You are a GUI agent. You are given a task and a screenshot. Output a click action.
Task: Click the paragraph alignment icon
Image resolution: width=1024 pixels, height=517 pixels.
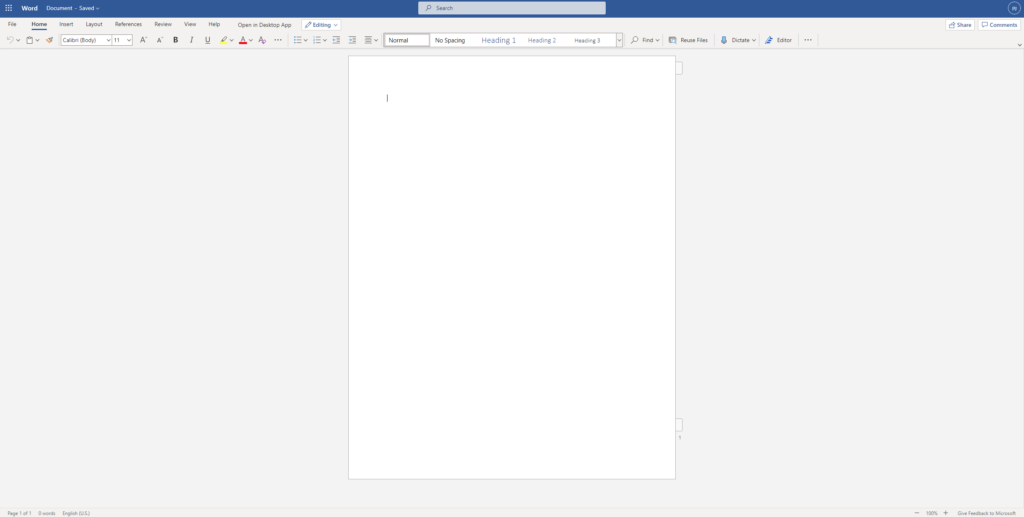[368, 40]
